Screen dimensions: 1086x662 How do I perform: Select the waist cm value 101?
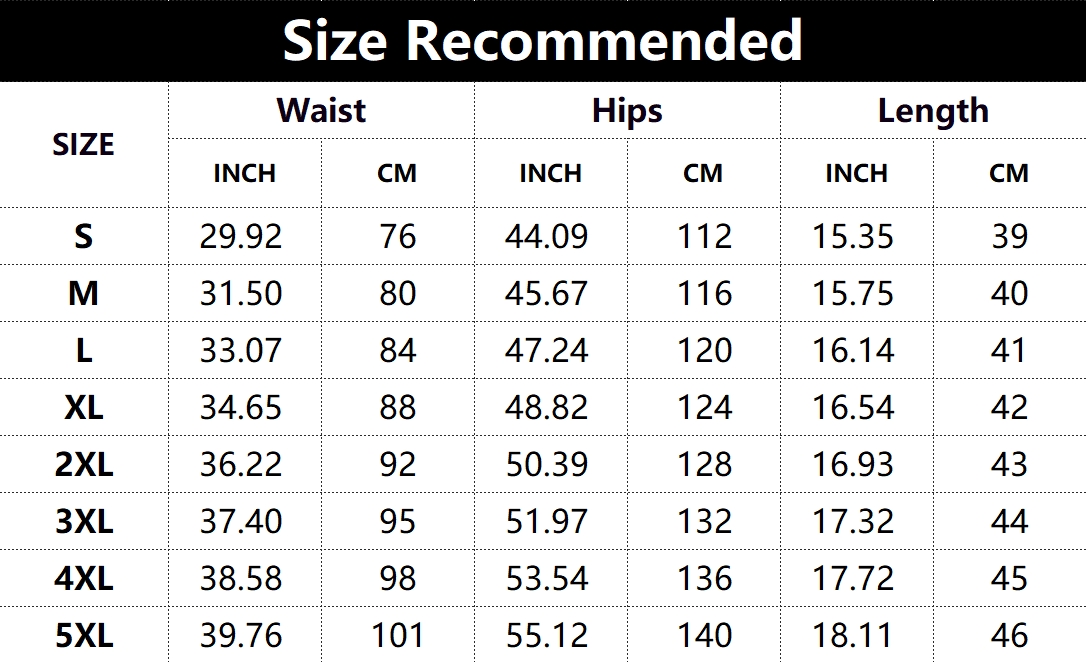point(397,635)
